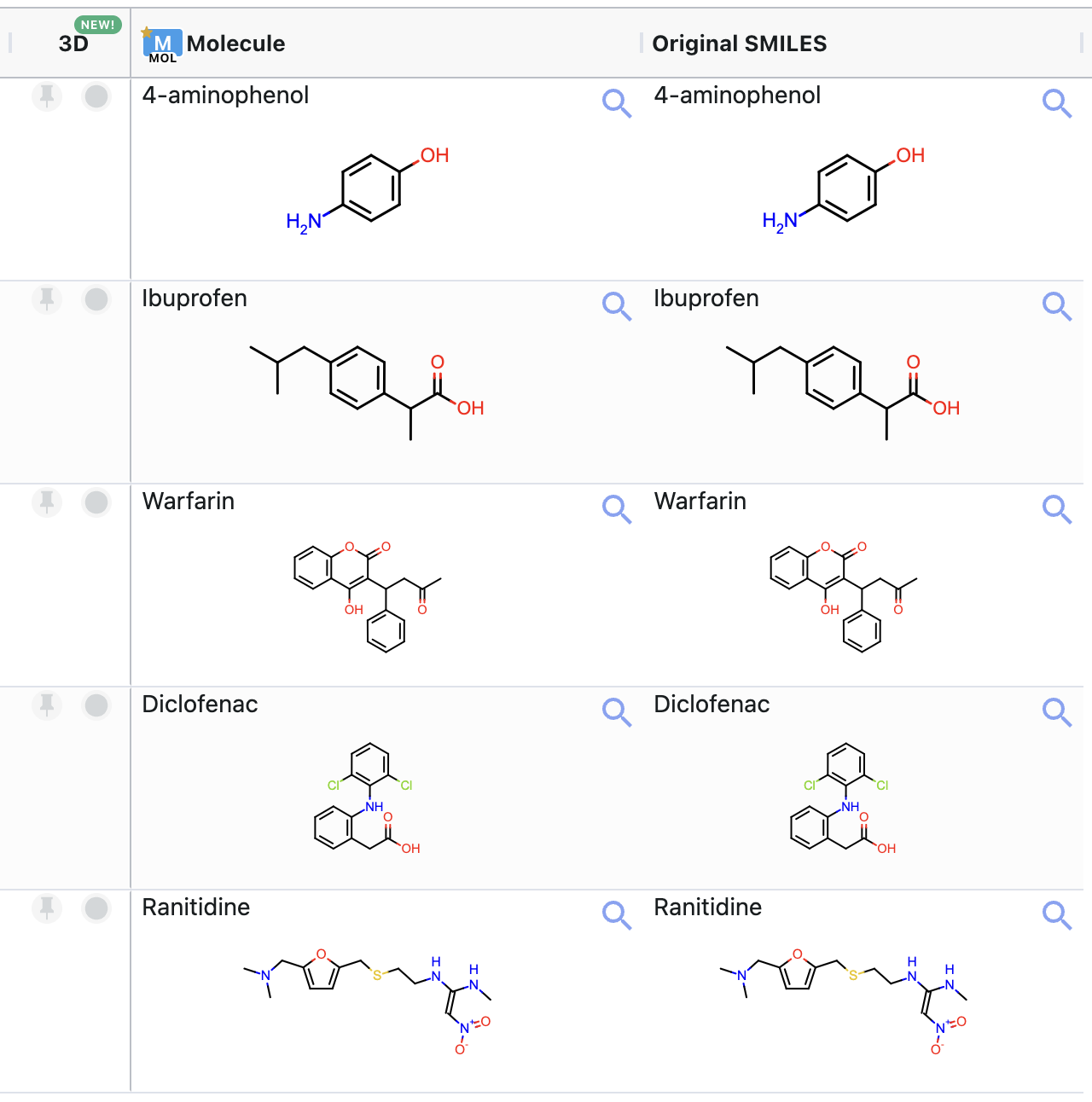Click the 3D column header
1092x1102 pixels.
pyautogui.click(x=73, y=44)
